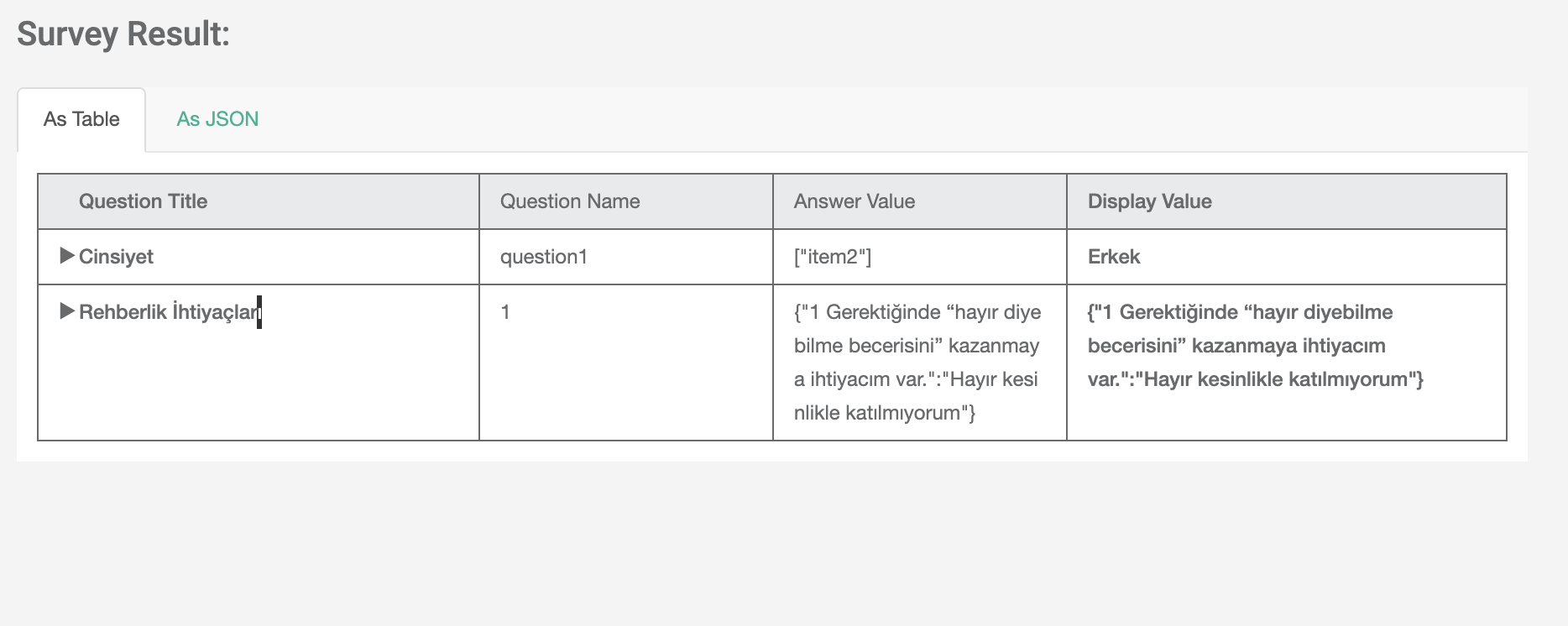Switch to the As JSON tab
Viewport: 1568px width, 626px height.
[x=217, y=119]
